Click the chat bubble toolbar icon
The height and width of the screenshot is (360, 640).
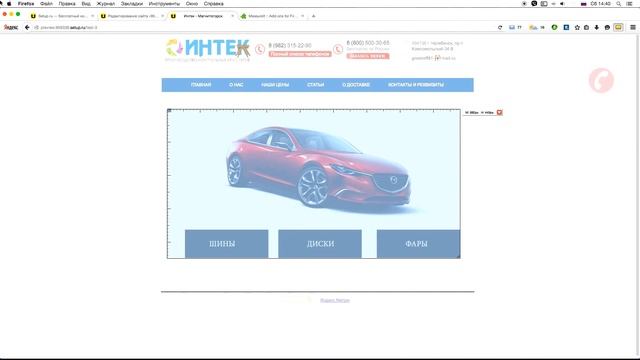pos(607,27)
